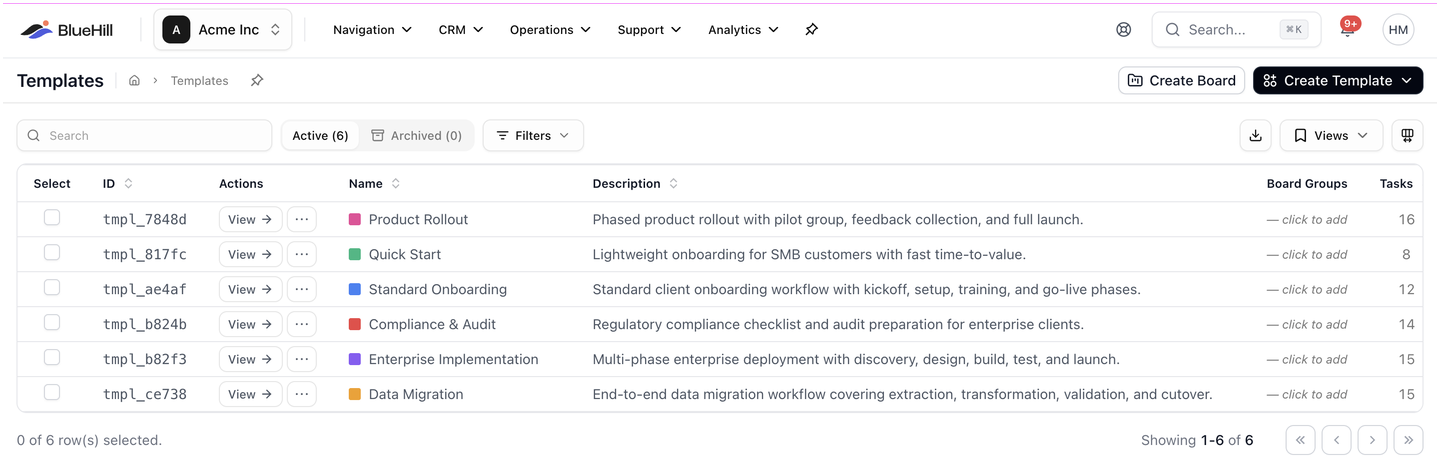Screen dimensions: 1440x470
Task: Click green color swatch for Quick Start
Action: pyautogui.click(x=355, y=255)
